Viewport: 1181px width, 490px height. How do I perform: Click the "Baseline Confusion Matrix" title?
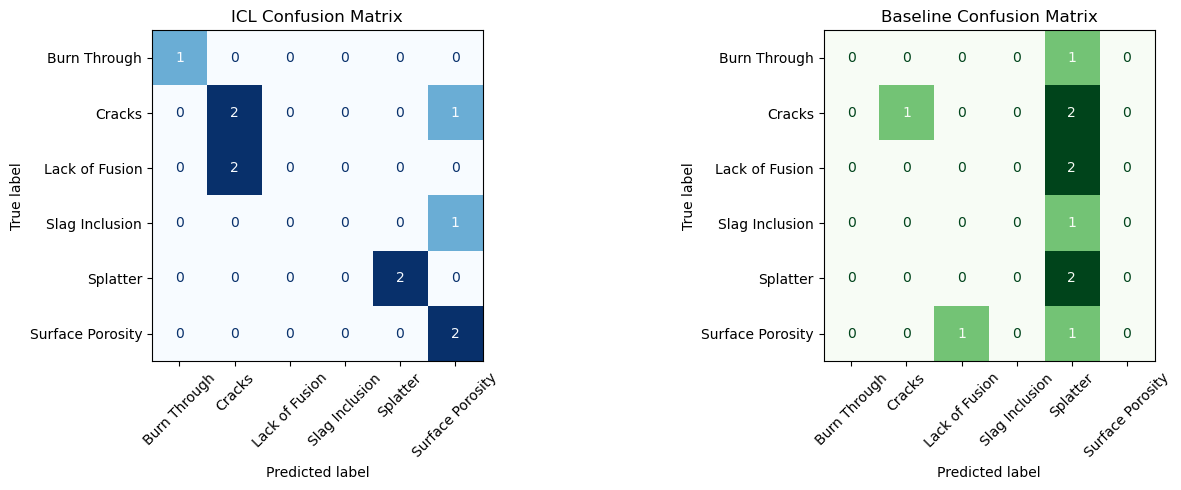989,16
